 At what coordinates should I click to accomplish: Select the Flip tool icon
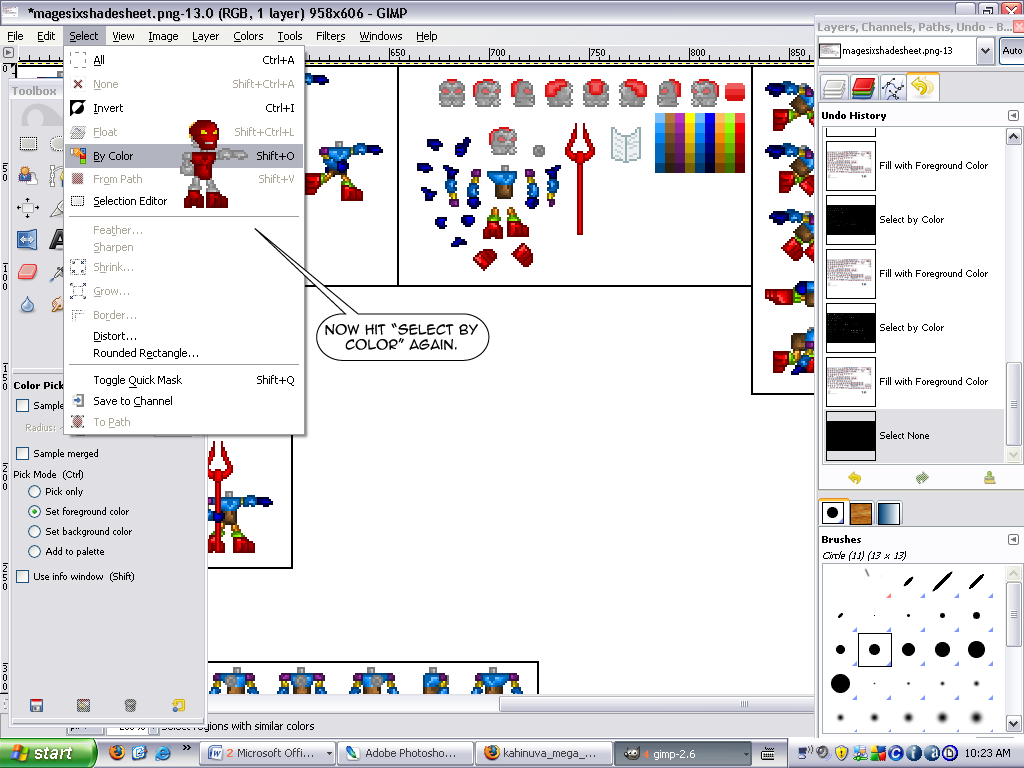pos(27,240)
